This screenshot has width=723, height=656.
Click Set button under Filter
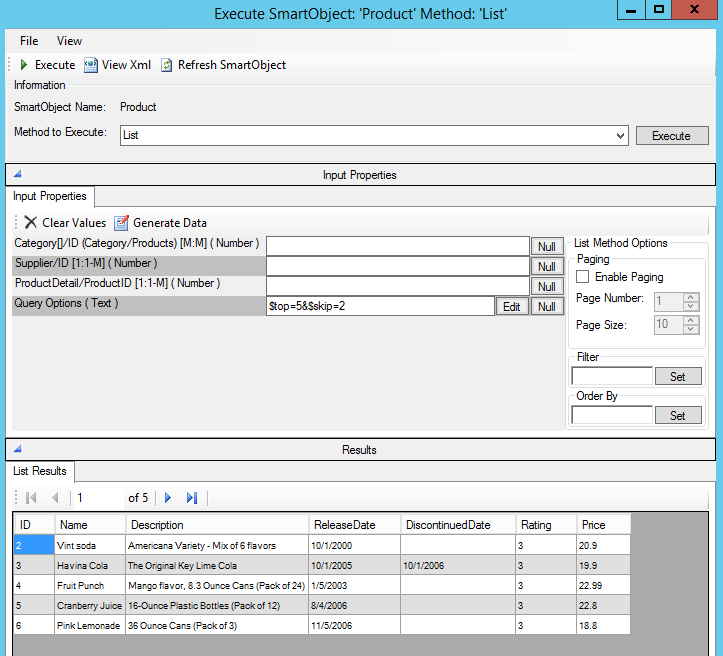pos(678,377)
